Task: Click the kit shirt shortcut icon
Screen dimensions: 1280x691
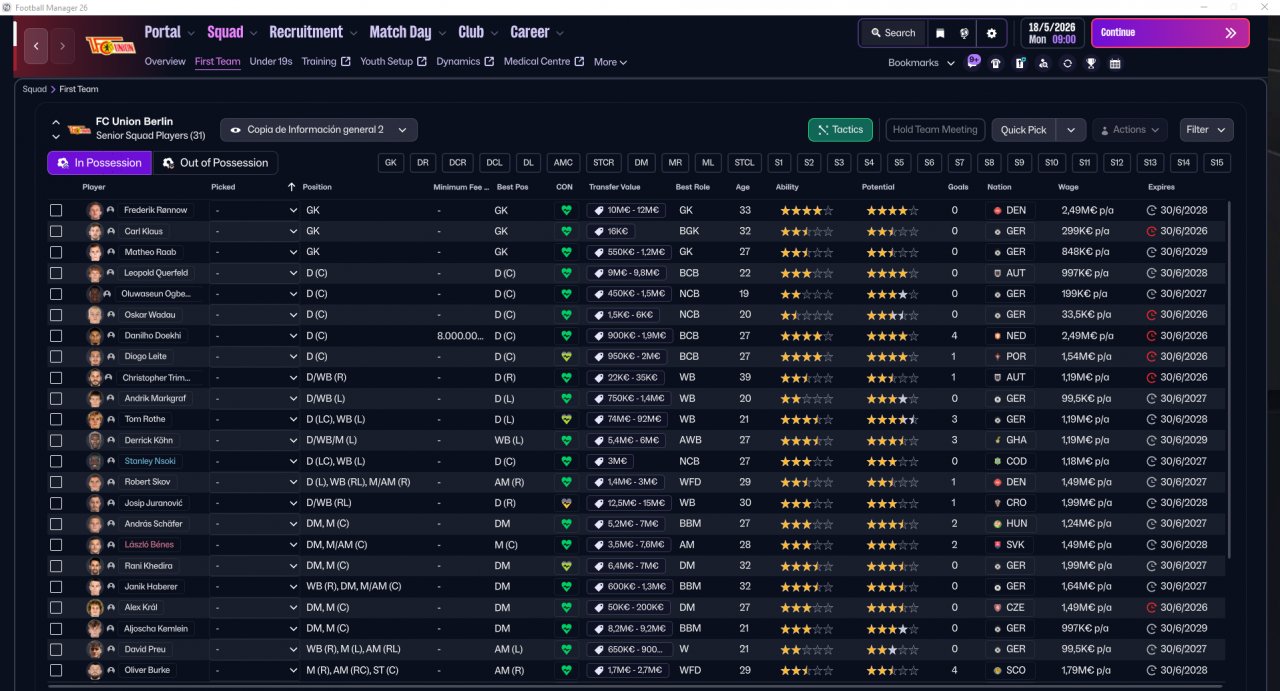Action: tap(995, 63)
